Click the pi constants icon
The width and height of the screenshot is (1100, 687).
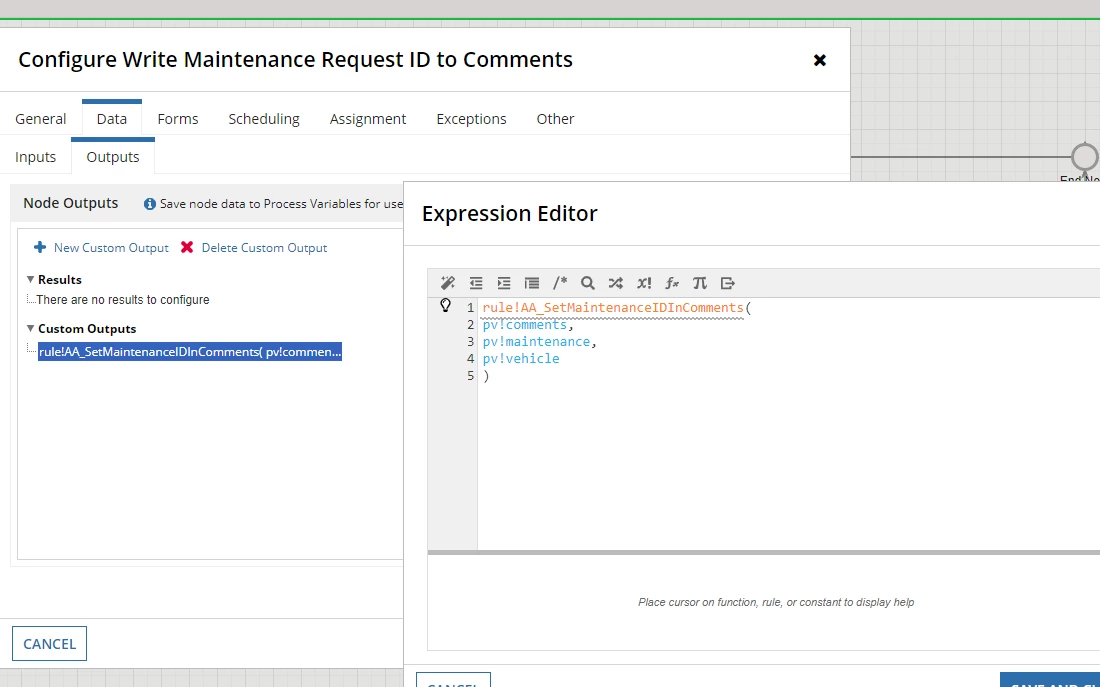point(699,283)
